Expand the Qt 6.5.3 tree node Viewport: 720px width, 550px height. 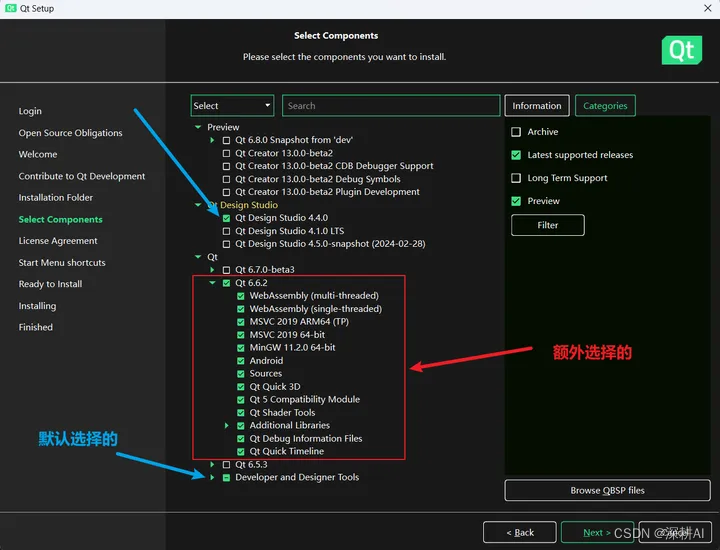click(x=213, y=465)
